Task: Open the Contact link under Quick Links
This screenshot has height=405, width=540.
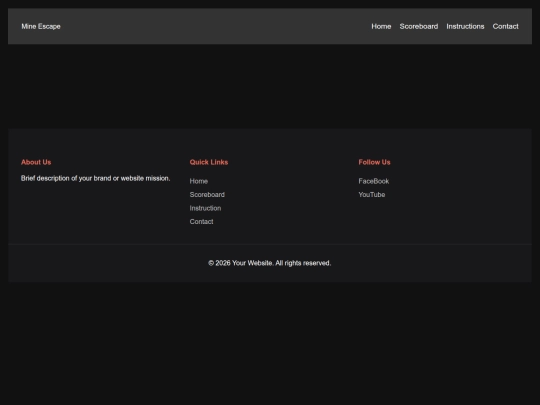Action: click(x=201, y=221)
